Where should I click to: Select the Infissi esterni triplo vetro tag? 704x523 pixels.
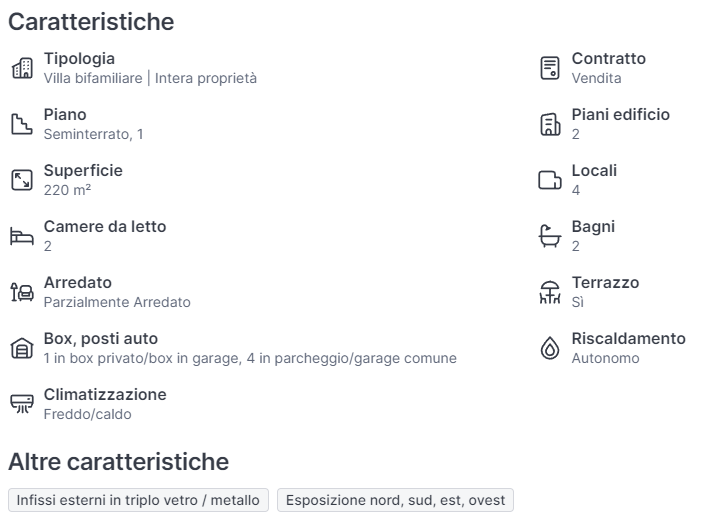138,500
